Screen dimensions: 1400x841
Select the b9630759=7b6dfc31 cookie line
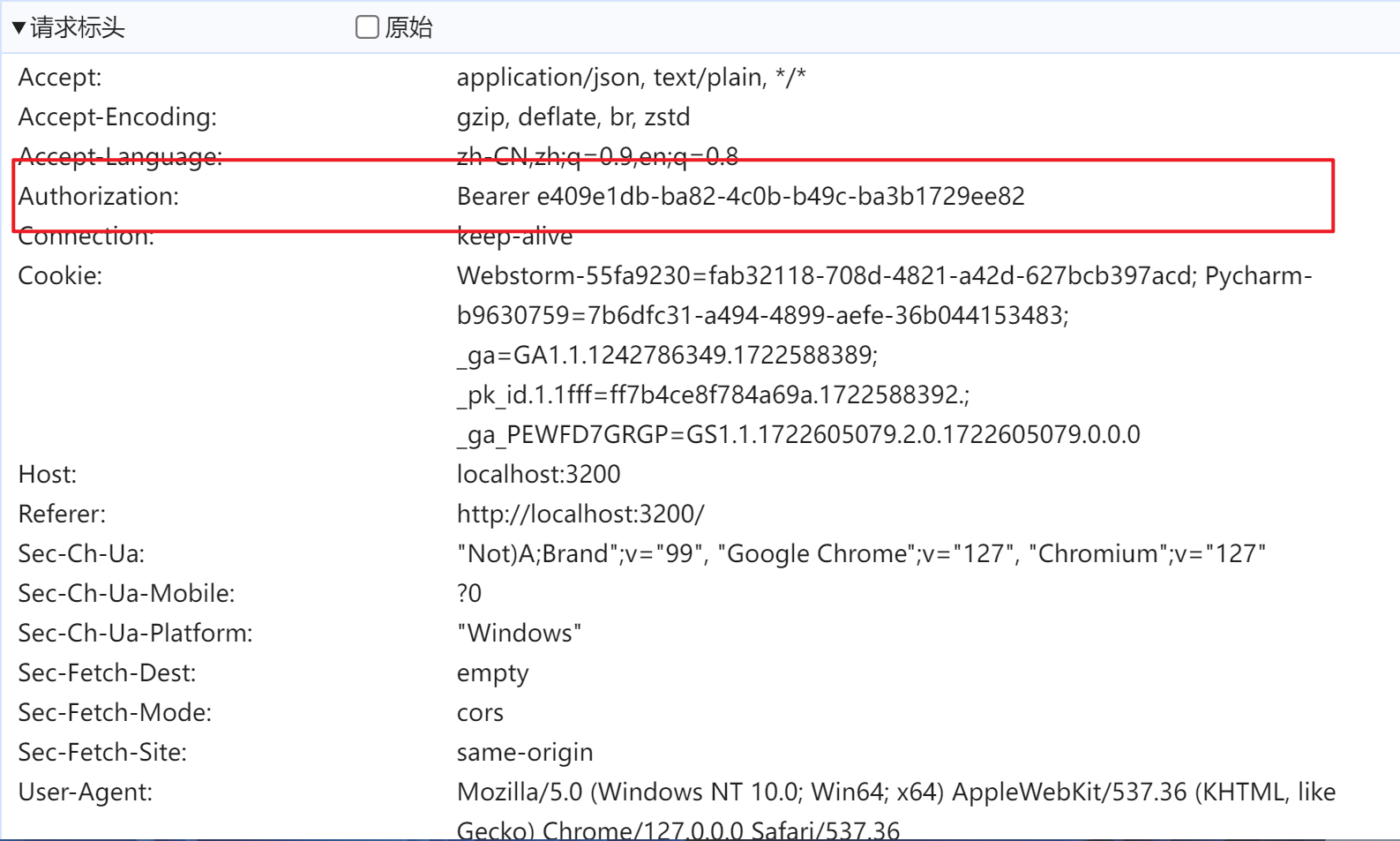pyautogui.click(x=763, y=316)
